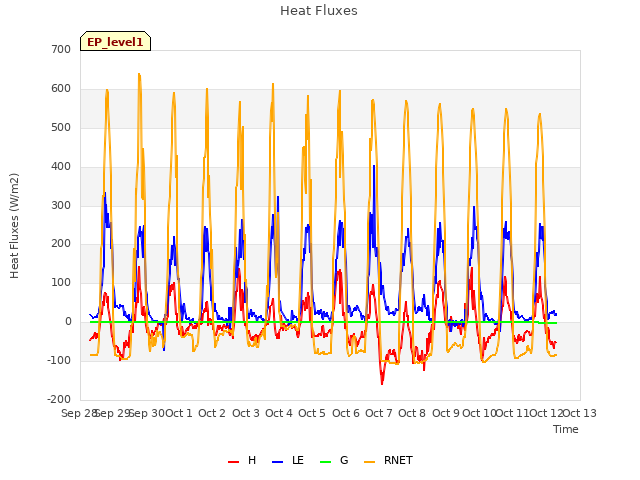Click the orange RNET legend swatch

pos(369,462)
